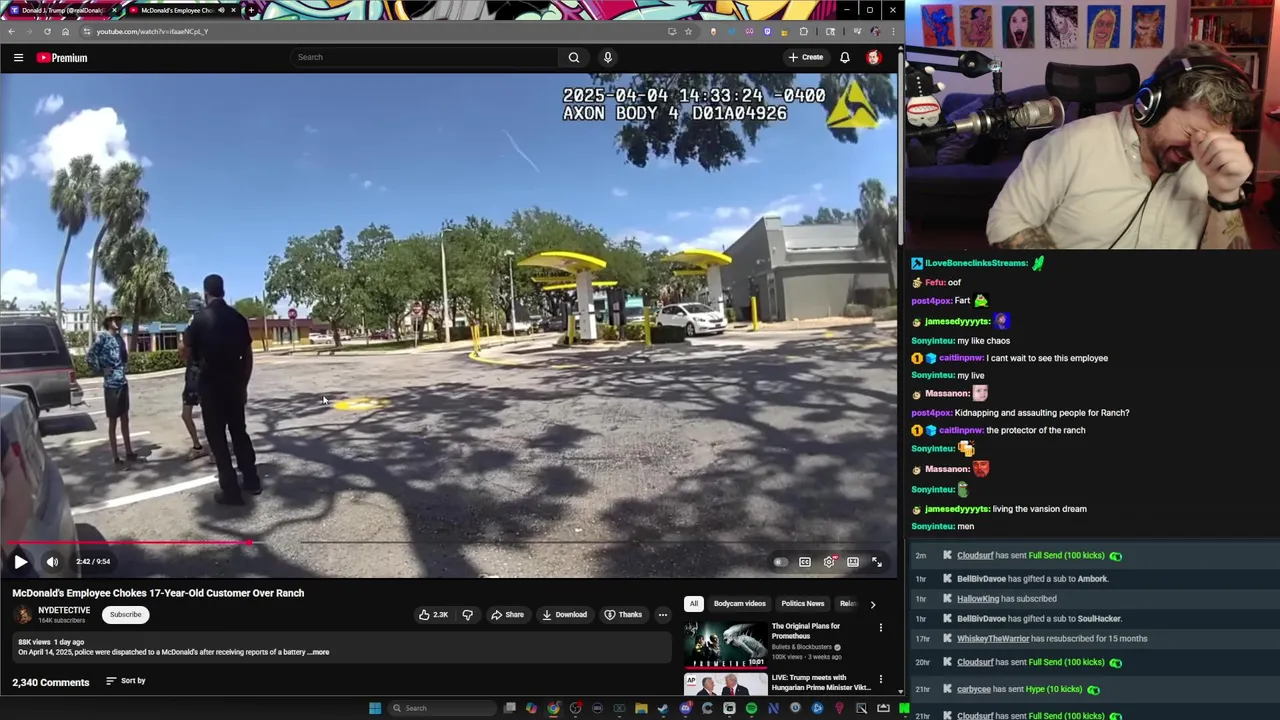
Task: Open the Create button
Action: (806, 57)
